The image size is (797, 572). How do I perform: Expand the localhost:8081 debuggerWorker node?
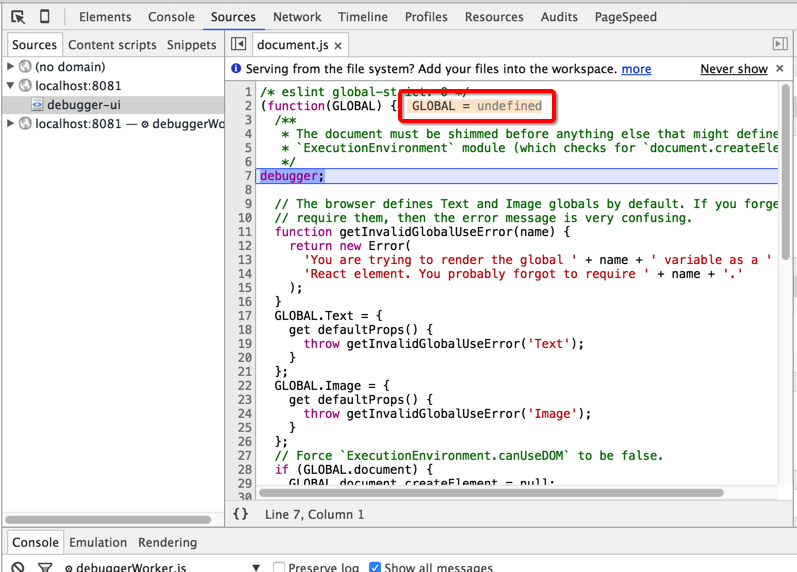(11, 124)
